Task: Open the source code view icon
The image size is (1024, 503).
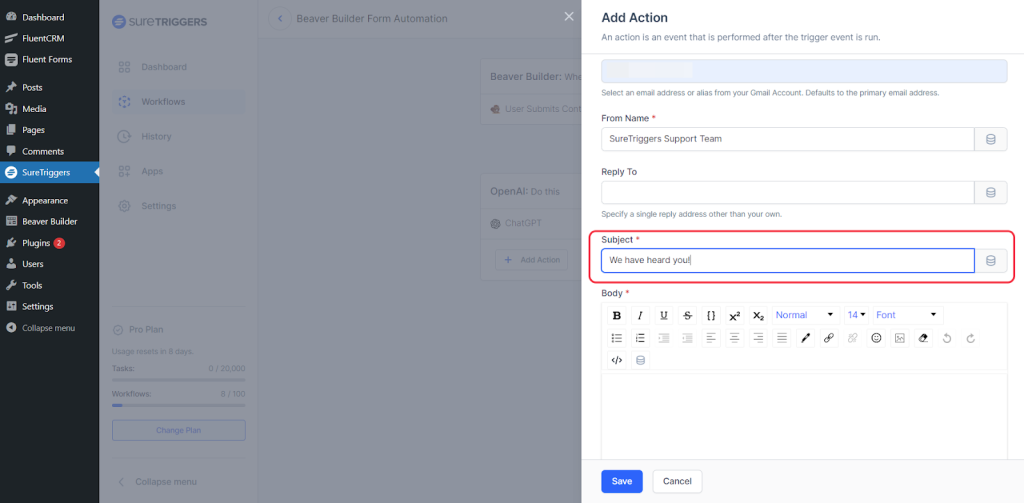Action: tap(616, 360)
